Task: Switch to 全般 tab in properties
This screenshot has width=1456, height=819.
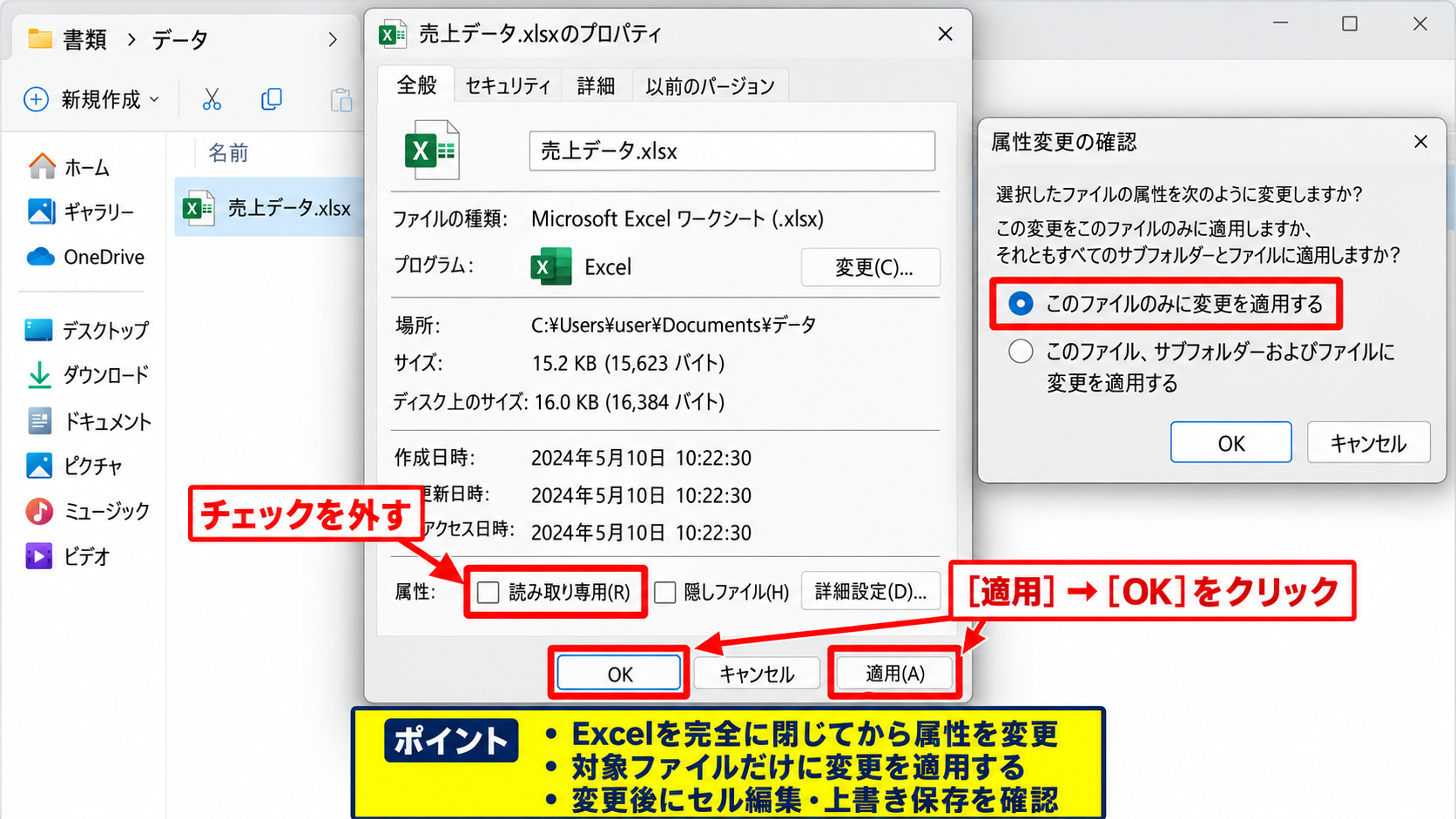Action: coord(416,85)
